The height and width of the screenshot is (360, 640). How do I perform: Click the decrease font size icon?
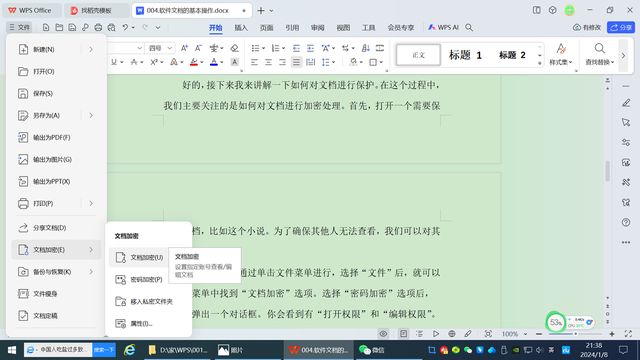tap(198, 48)
